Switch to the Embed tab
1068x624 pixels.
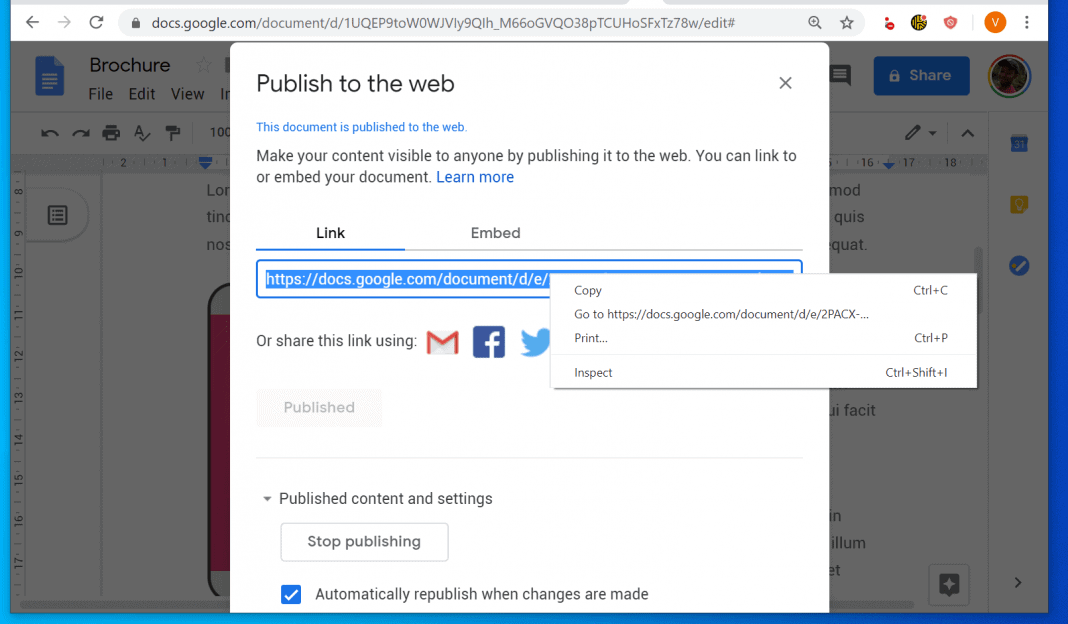495,233
